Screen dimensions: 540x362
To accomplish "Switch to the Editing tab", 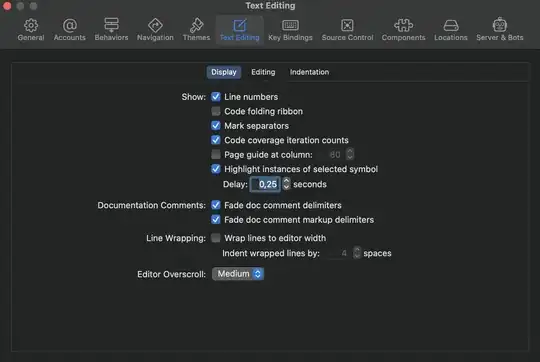I will [x=263, y=72].
